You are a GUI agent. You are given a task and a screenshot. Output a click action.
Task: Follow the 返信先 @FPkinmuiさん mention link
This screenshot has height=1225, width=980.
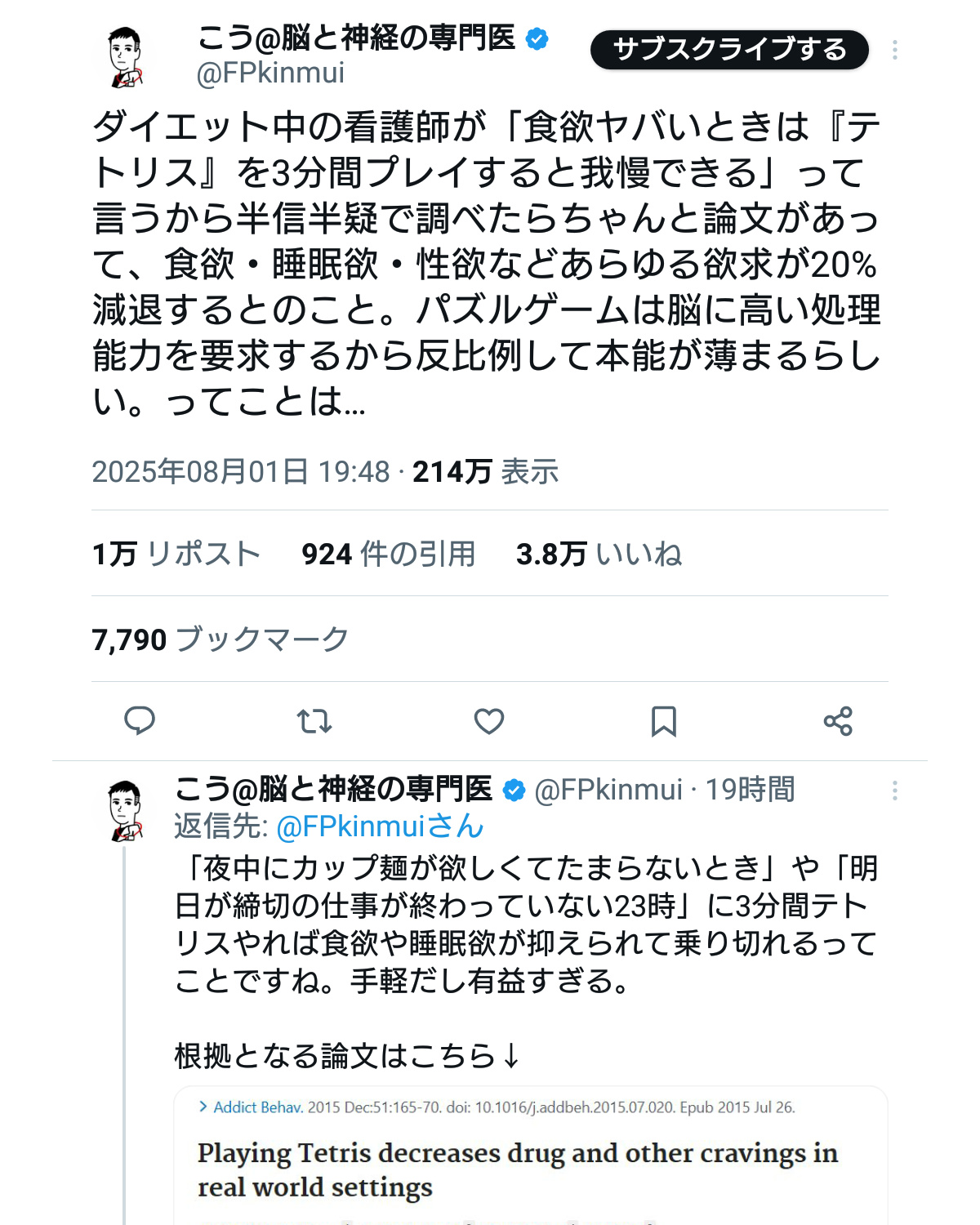point(380,826)
